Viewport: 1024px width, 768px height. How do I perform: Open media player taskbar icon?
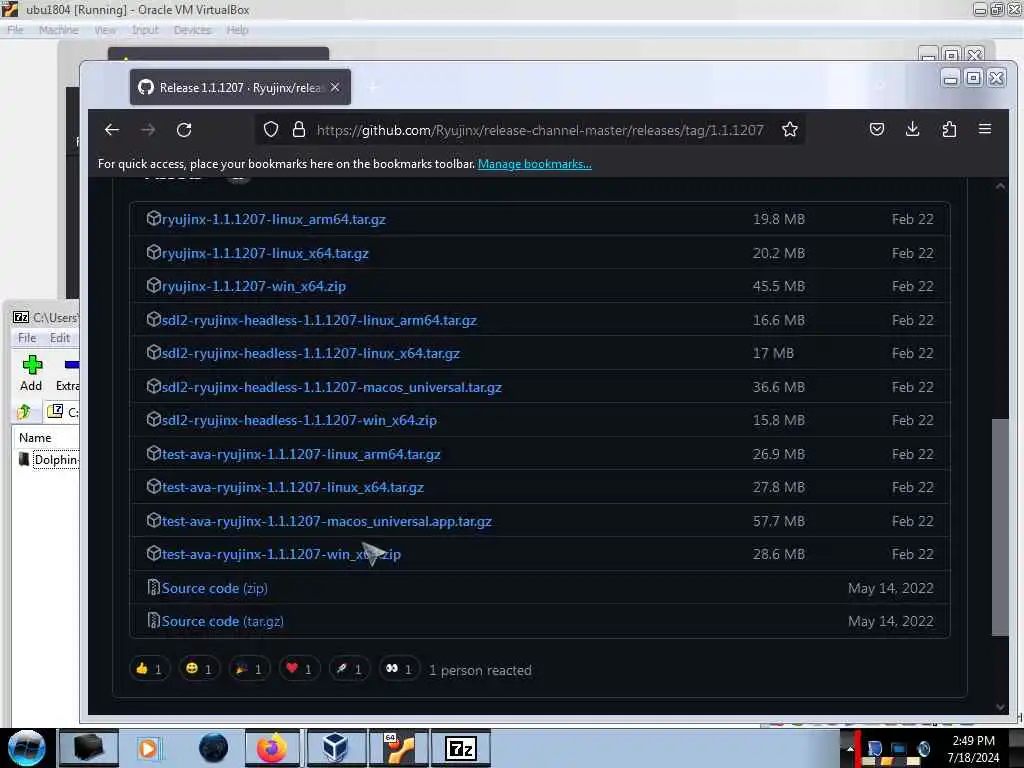click(148, 748)
